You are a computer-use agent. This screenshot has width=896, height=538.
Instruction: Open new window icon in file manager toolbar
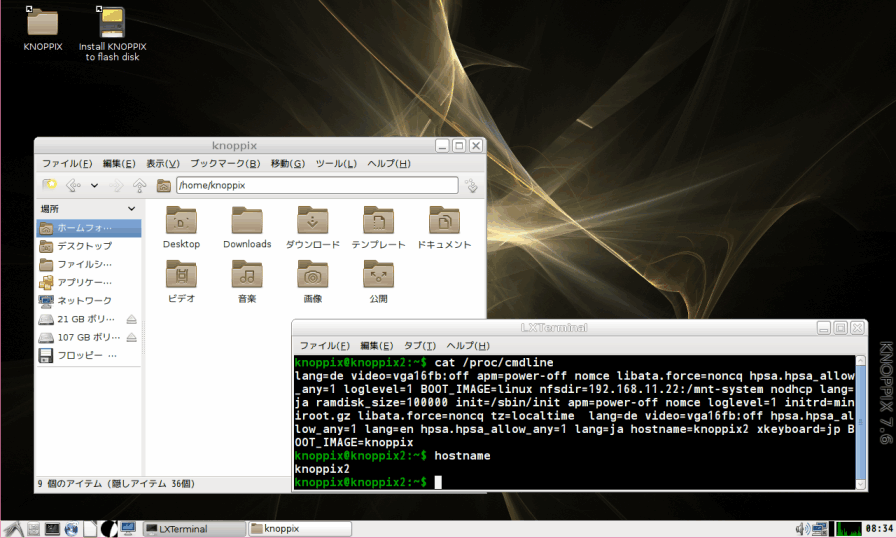pyautogui.click(x=50, y=185)
